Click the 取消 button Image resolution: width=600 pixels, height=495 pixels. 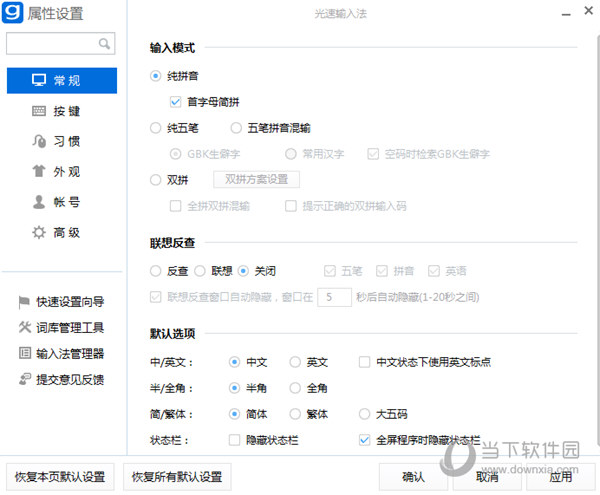487,477
